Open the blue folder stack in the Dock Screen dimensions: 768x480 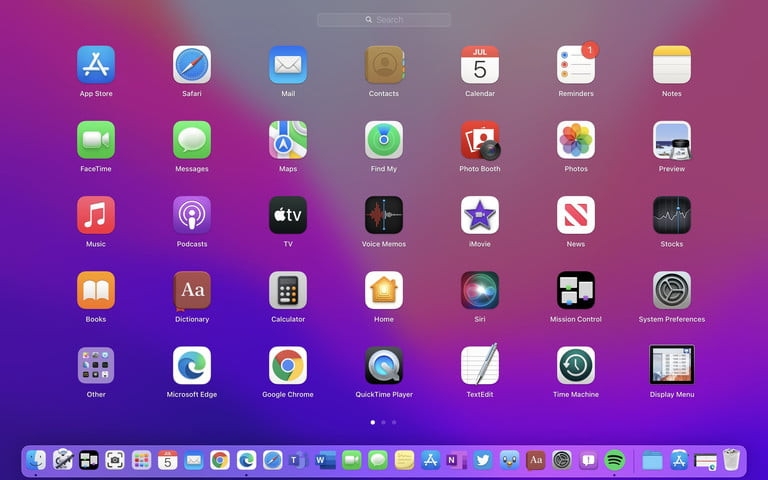point(652,461)
